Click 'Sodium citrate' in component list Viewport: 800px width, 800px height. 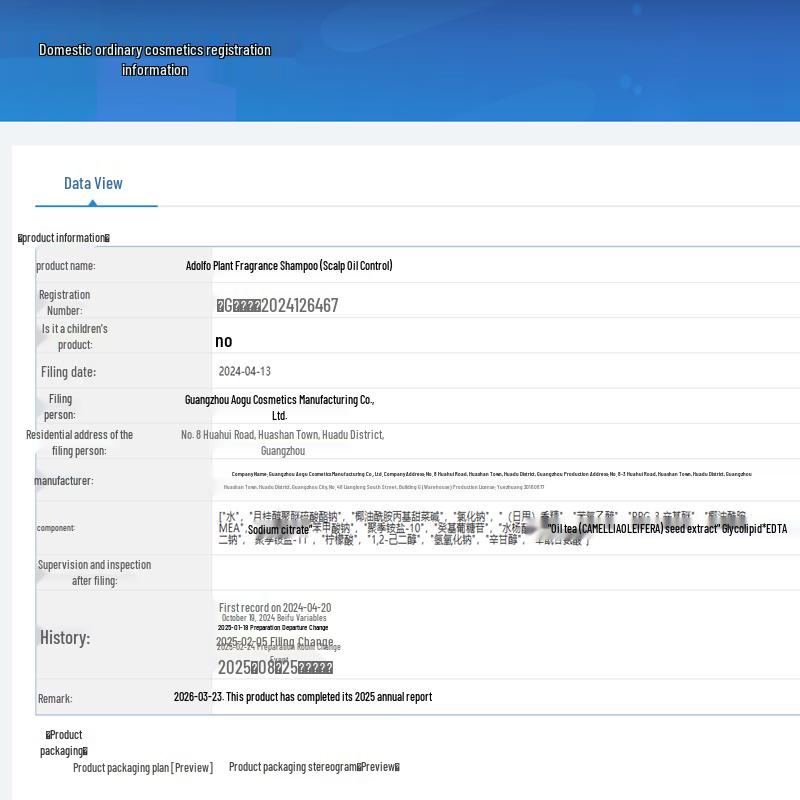click(x=279, y=530)
